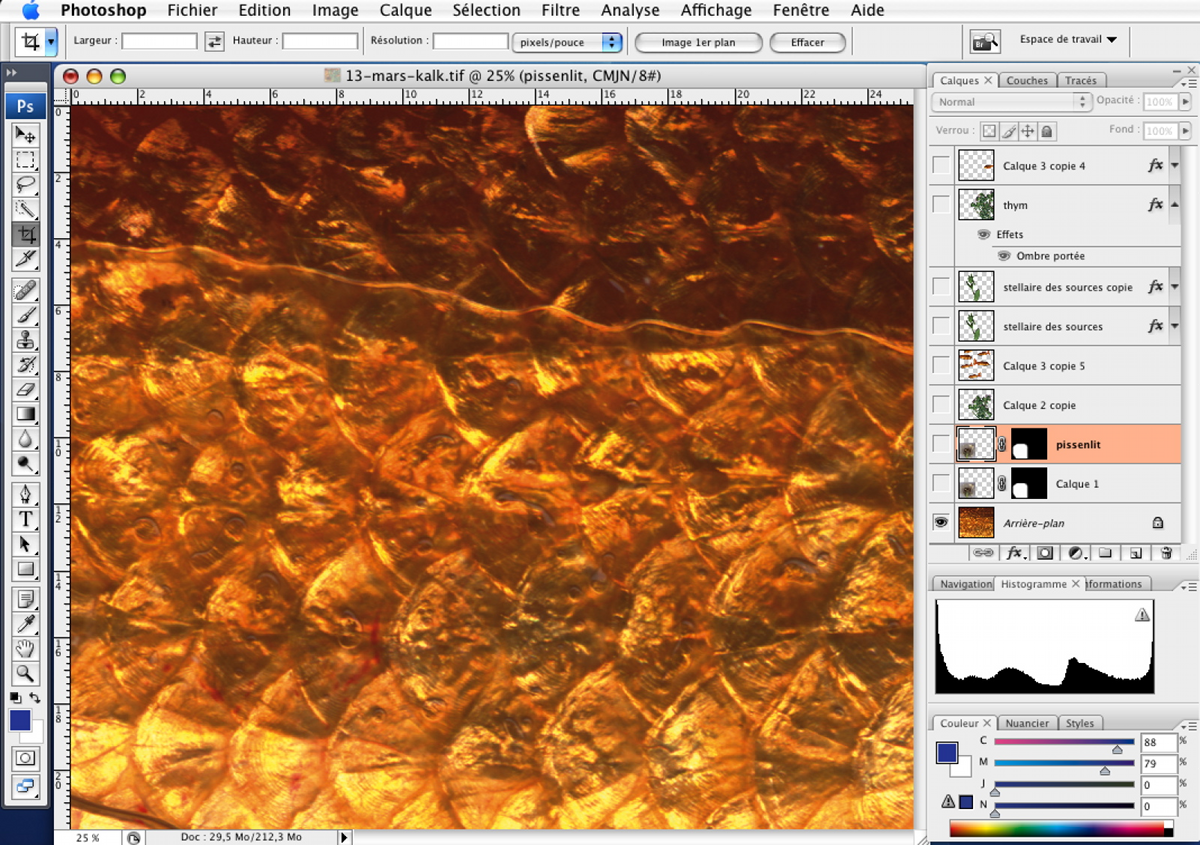Open the Filtre menu
Viewport: 1200px width, 845px height.
point(560,10)
